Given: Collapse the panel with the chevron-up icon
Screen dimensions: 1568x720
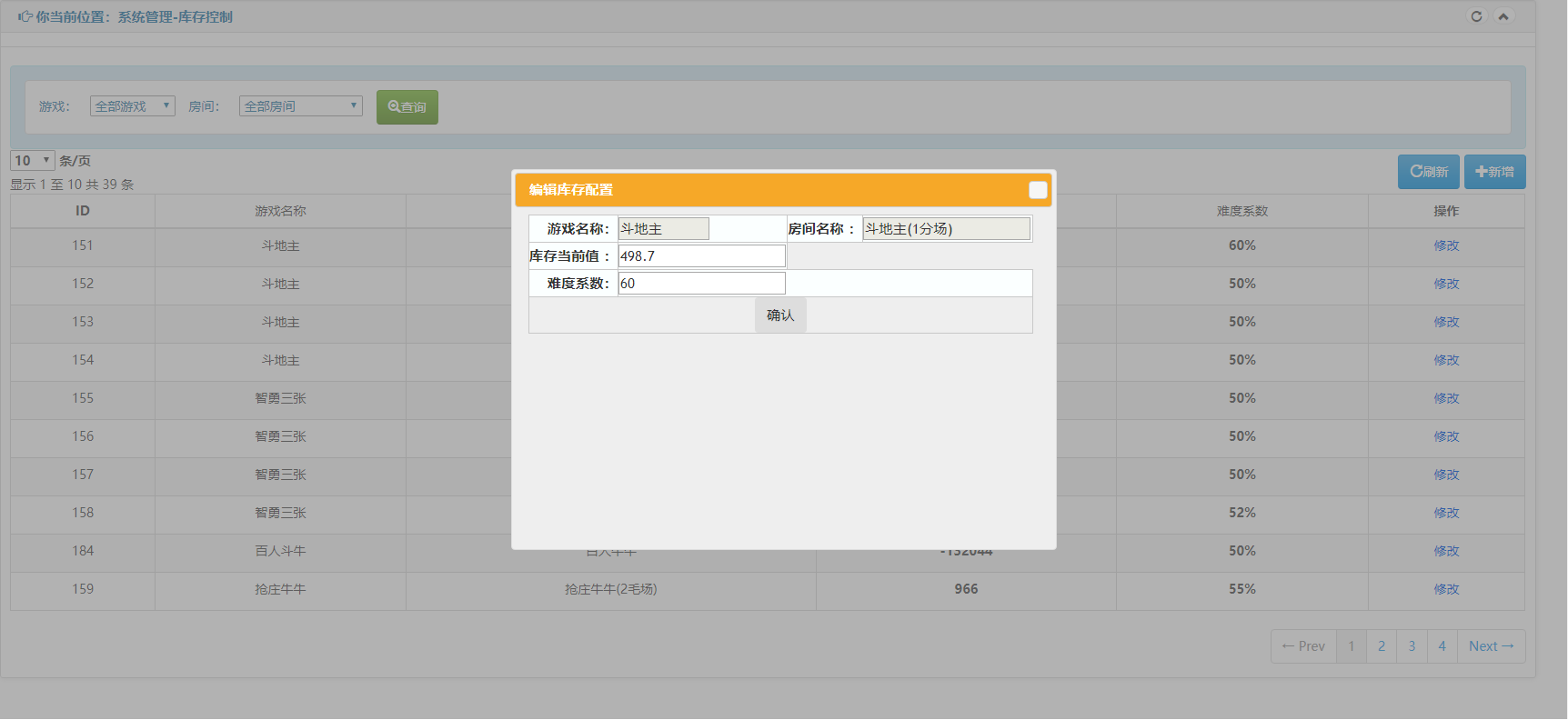Looking at the screenshot, I should coord(1503,16).
